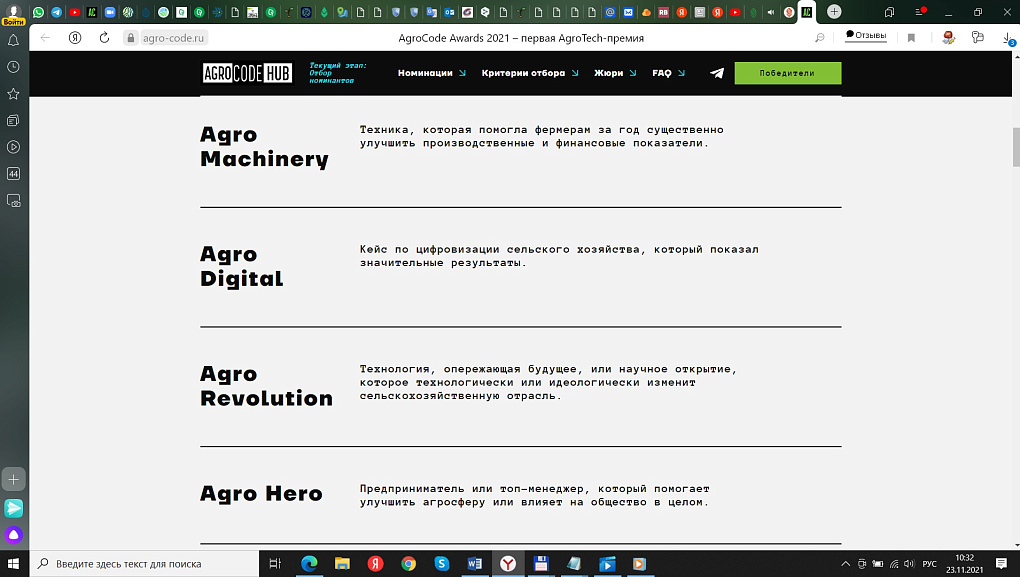Open the Windows action center notifications
Viewport: 1020px width, 577px height.
(x=1002, y=563)
